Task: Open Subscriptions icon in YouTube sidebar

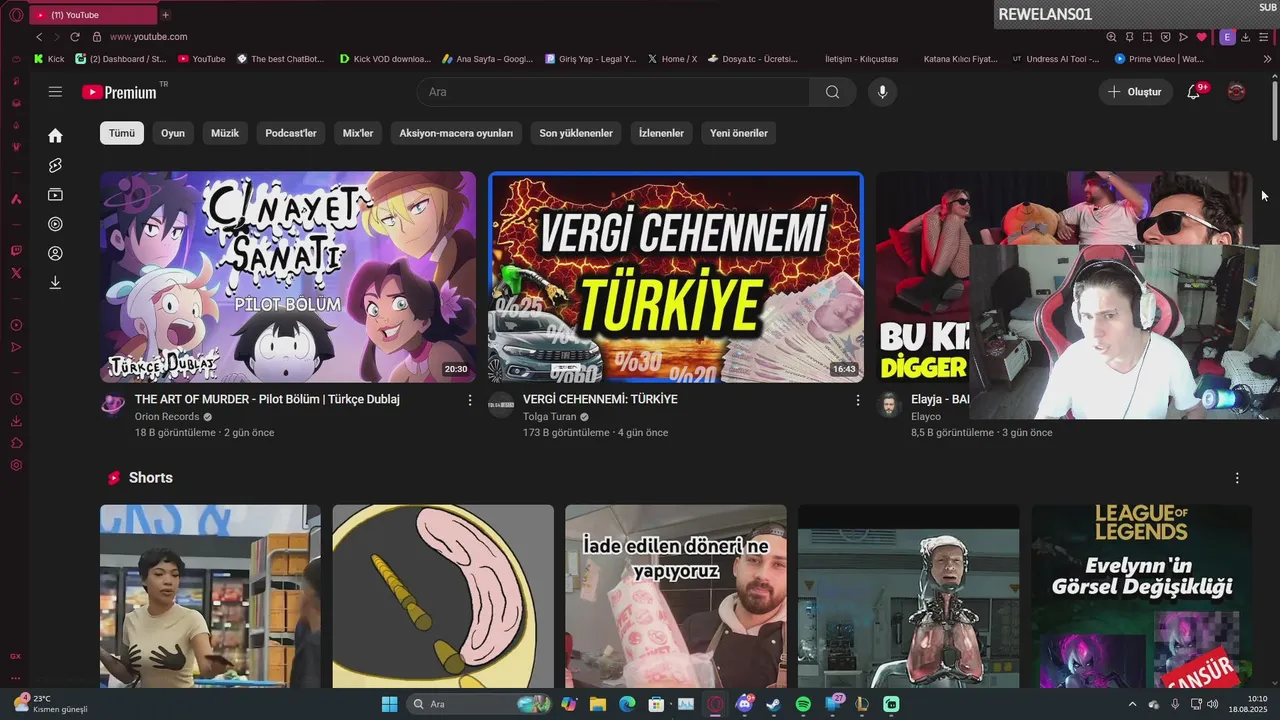Action: click(55, 195)
